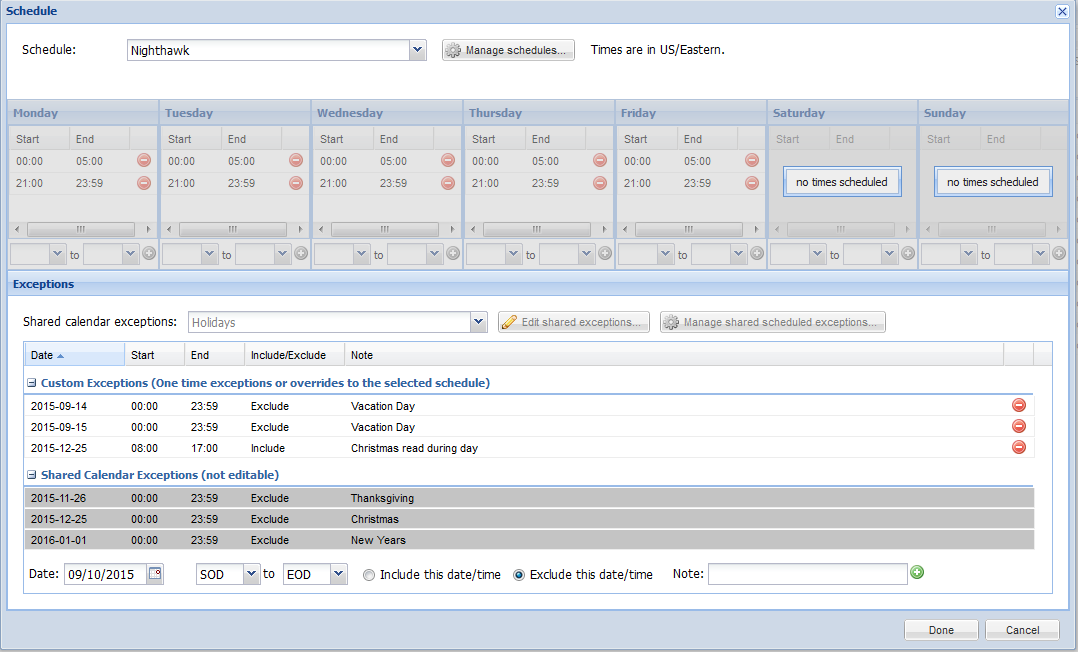Delete the Christmas read during day exception
Screen dimensions: 1078x652
tap(1019, 447)
